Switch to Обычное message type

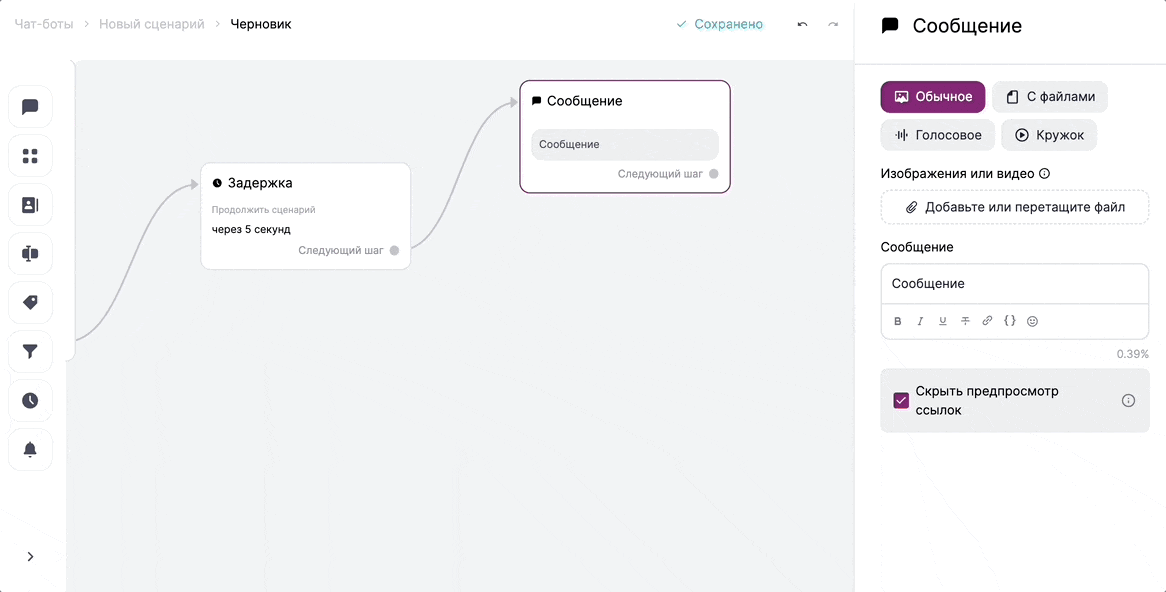tap(933, 97)
